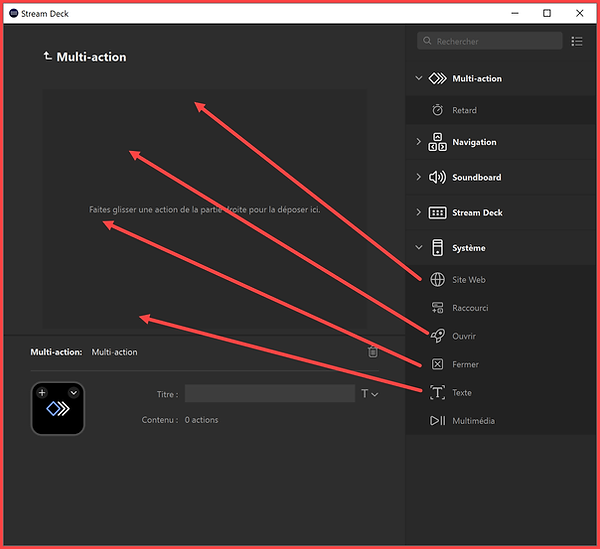Click the Site Web globe icon
600x549 pixels.
pos(437,280)
